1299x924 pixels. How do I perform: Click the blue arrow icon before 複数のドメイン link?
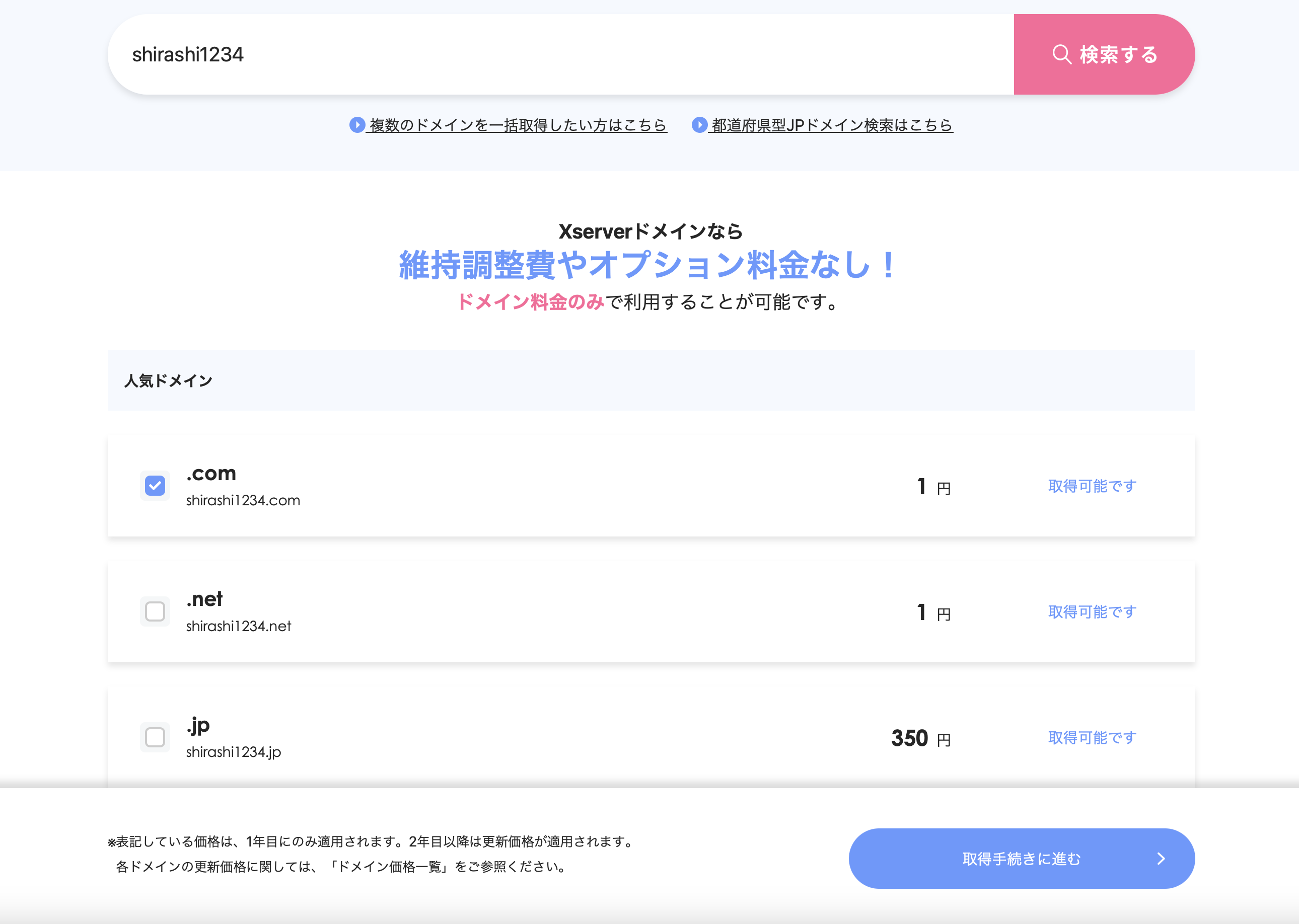pyautogui.click(x=357, y=125)
